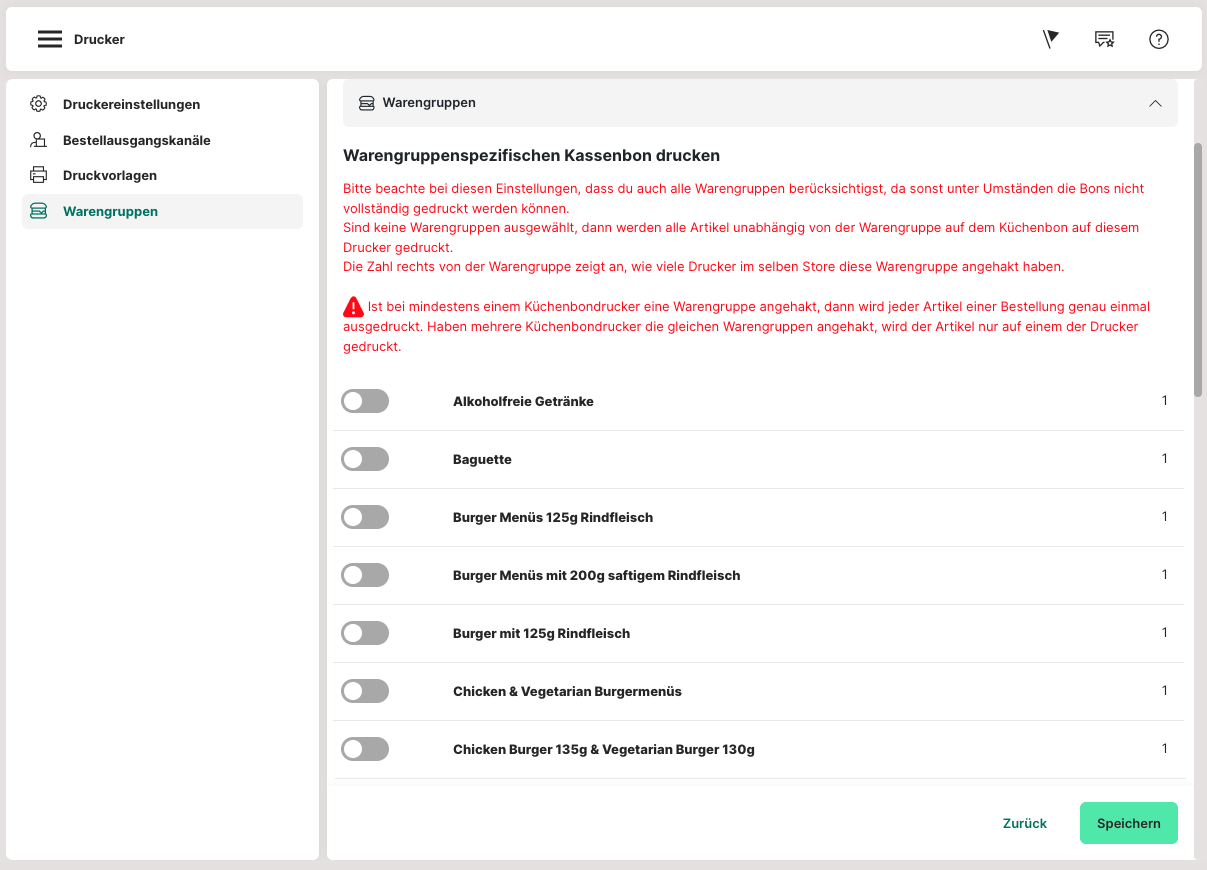This screenshot has width=1207, height=870.
Task: Save changes with Speichern button
Action: pos(1128,823)
